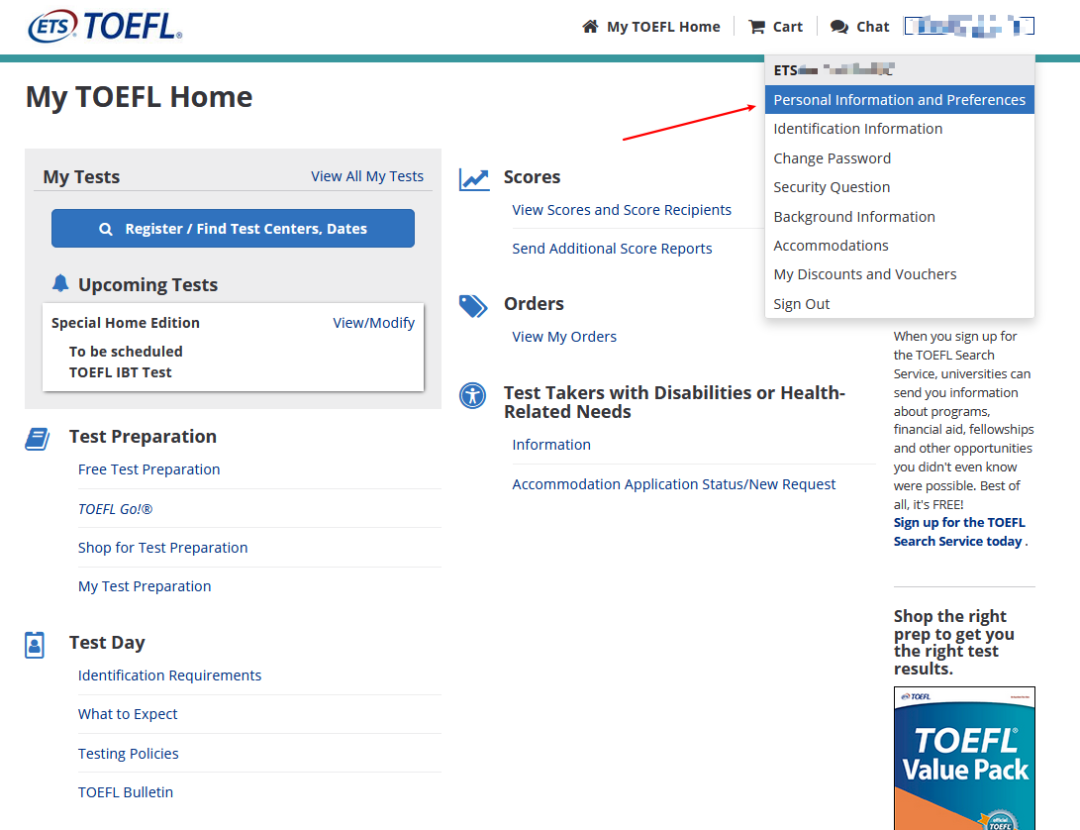The width and height of the screenshot is (1080, 830).
Task: Click the Upcoming Tests heading
Action: click(x=148, y=284)
